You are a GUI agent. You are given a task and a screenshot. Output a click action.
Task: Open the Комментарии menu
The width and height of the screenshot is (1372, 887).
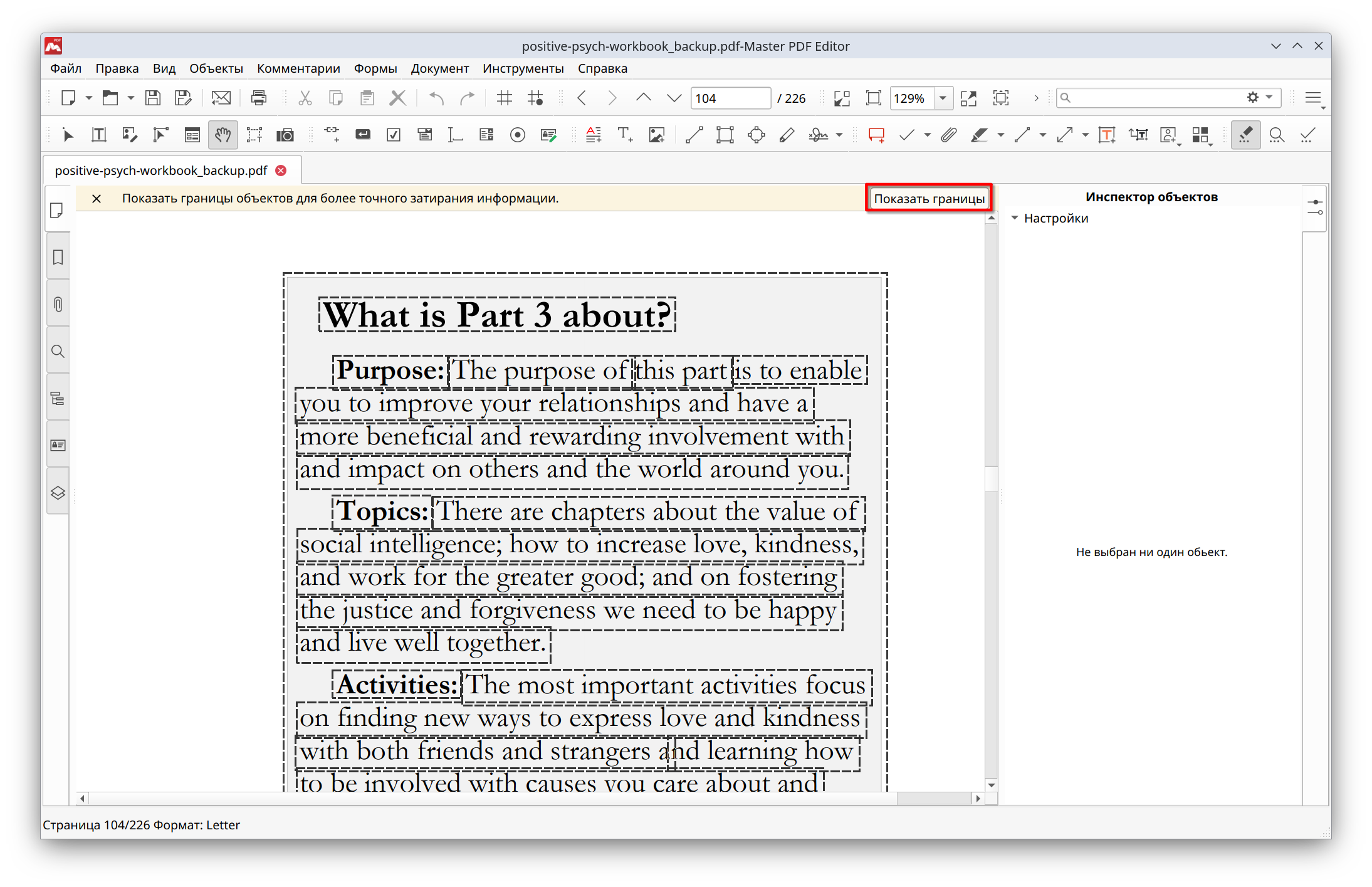pos(298,68)
